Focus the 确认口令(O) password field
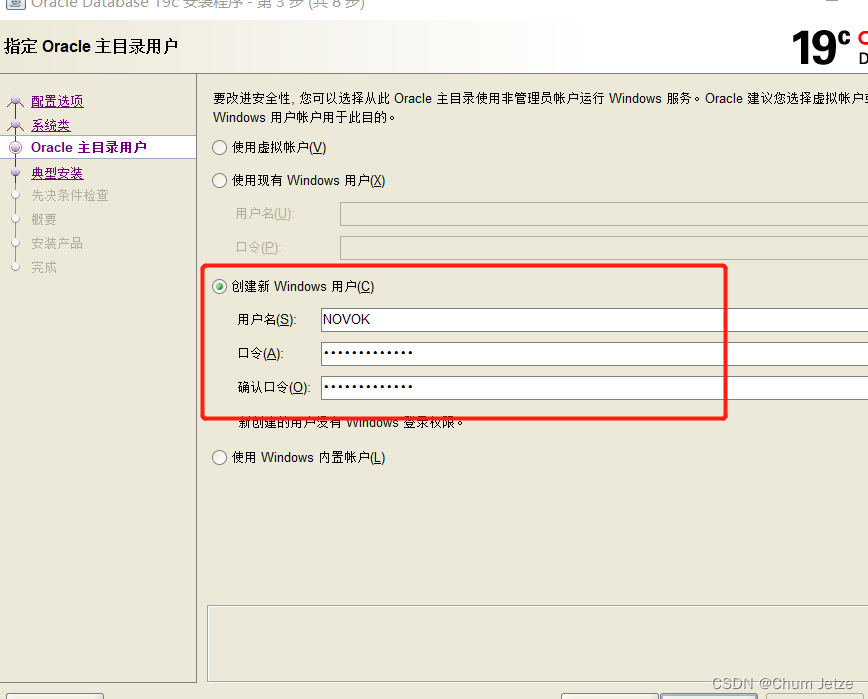Screen dimensions: 868x699 595,387
